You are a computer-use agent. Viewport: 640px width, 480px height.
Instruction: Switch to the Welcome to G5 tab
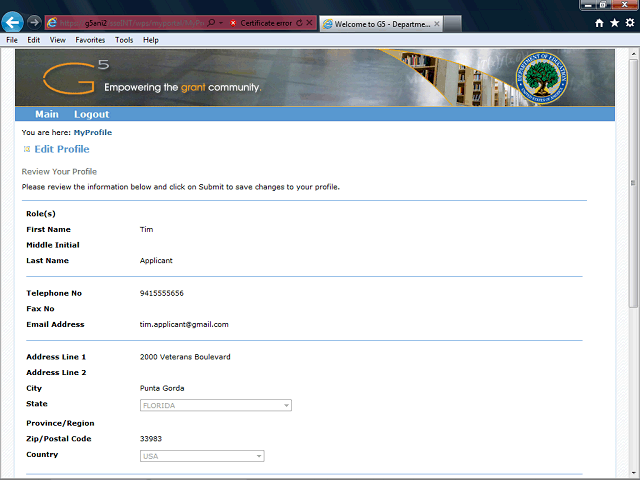click(381, 24)
